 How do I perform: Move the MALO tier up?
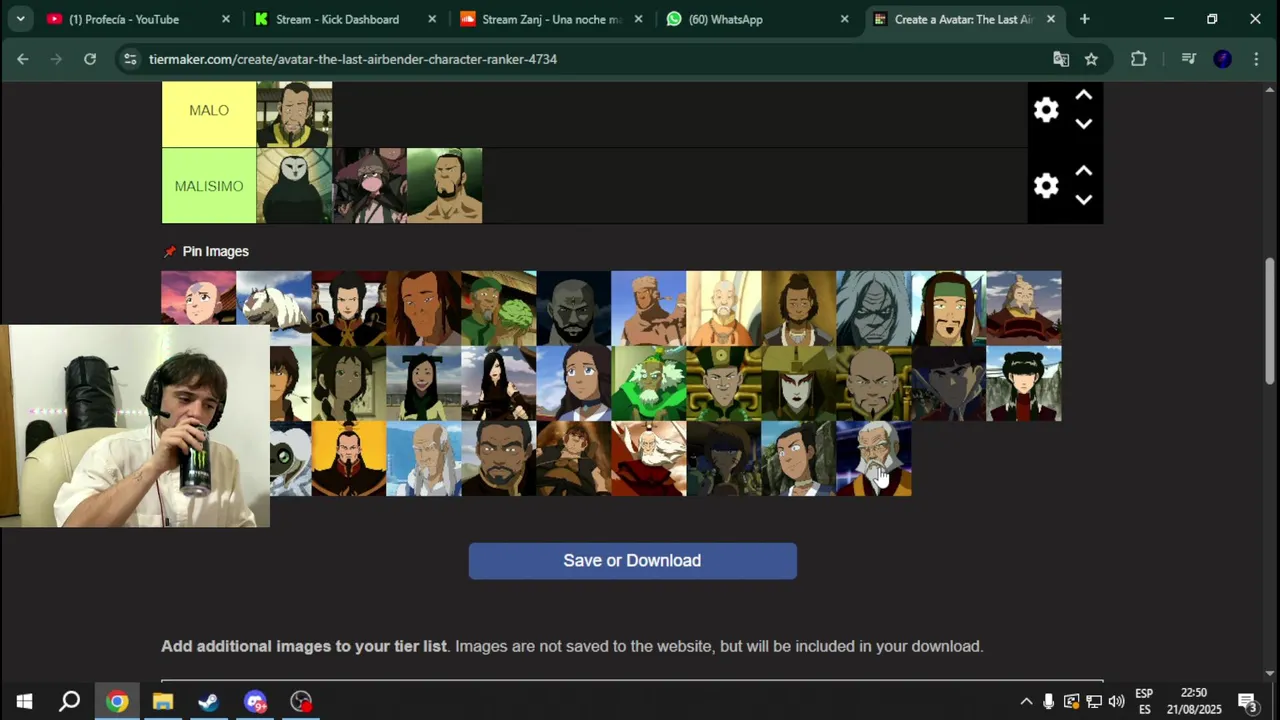[x=1083, y=95]
